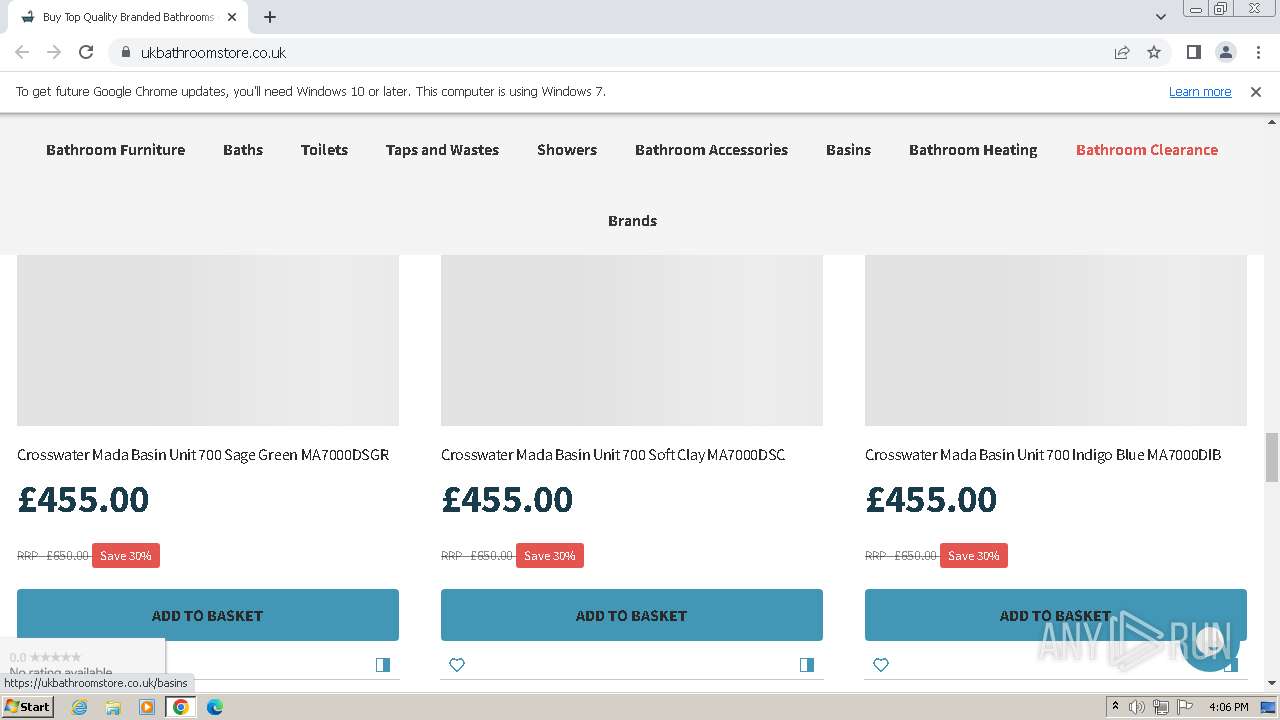The image size is (1280, 720).
Task: Open the Taps and Wastes category
Action: click(442, 150)
